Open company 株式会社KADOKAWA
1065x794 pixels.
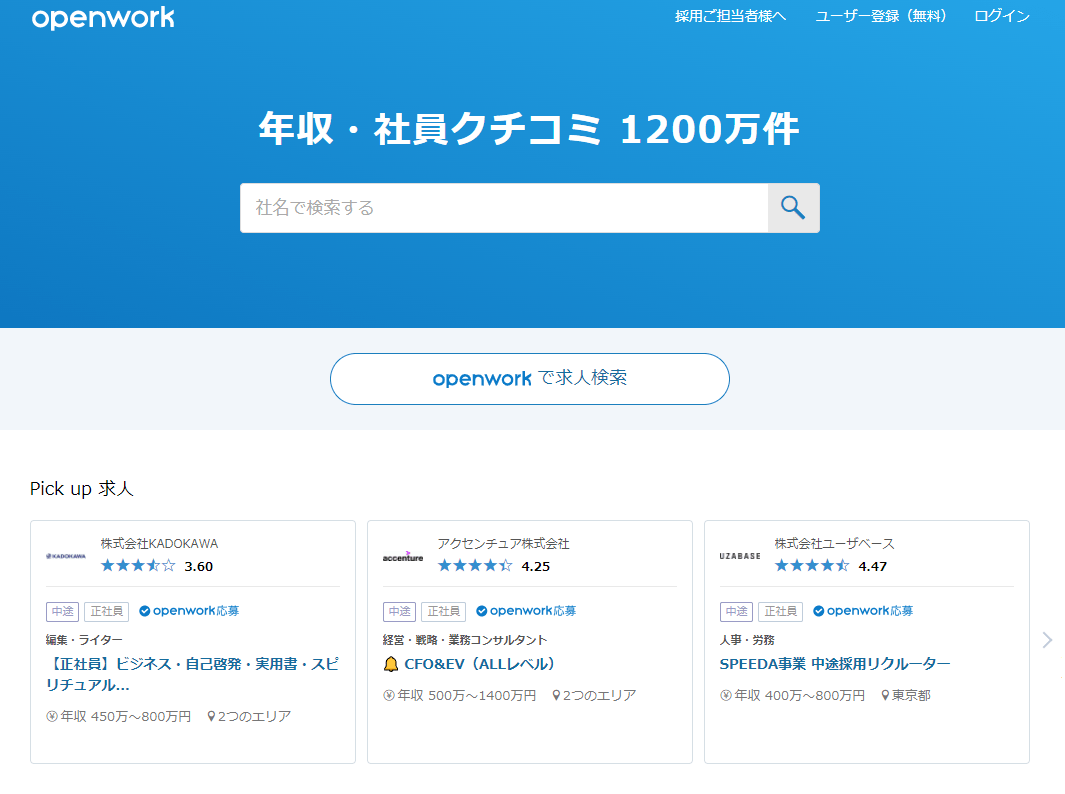pos(160,544)
